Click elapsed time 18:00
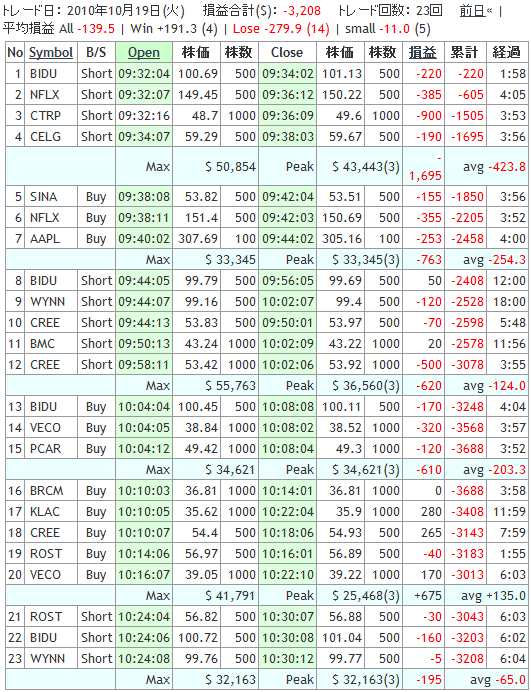This screenshot has width=531, height=692. 509,302
